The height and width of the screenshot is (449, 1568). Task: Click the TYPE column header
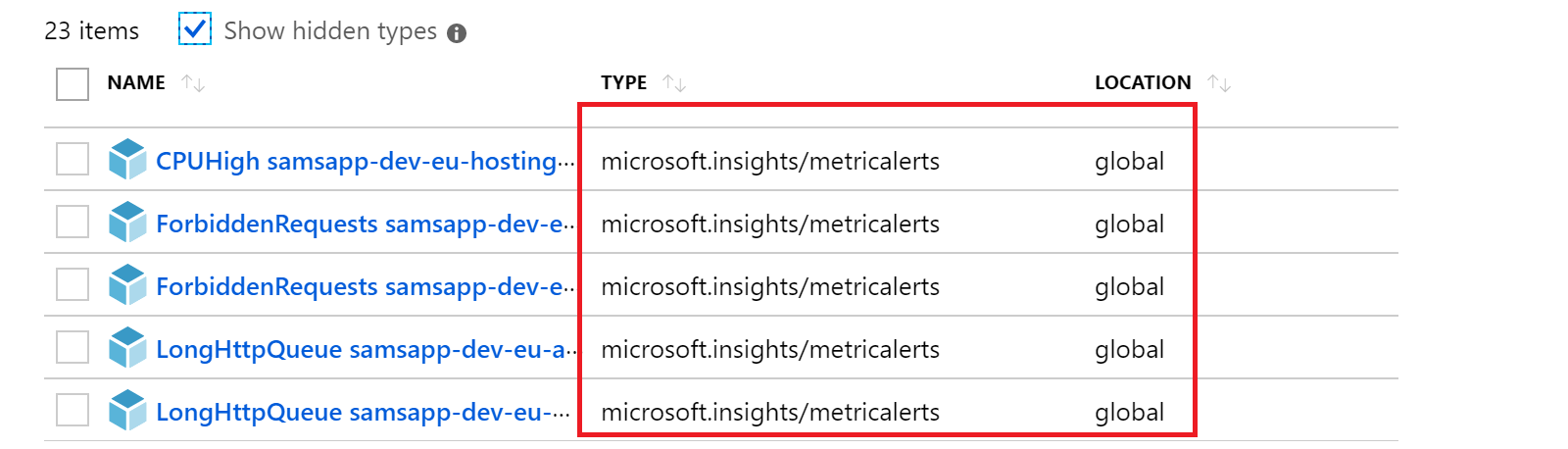tap(624, 83)
